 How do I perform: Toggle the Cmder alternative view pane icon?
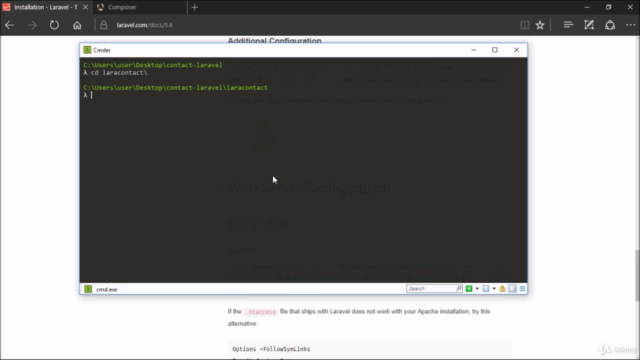513,289
